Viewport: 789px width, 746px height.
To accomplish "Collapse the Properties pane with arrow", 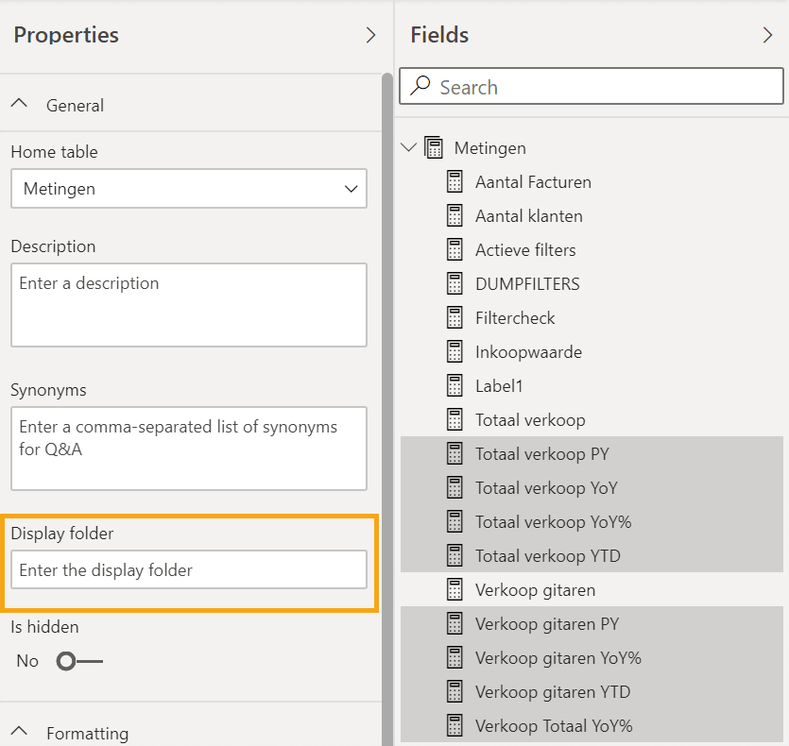I will point(371,35).
